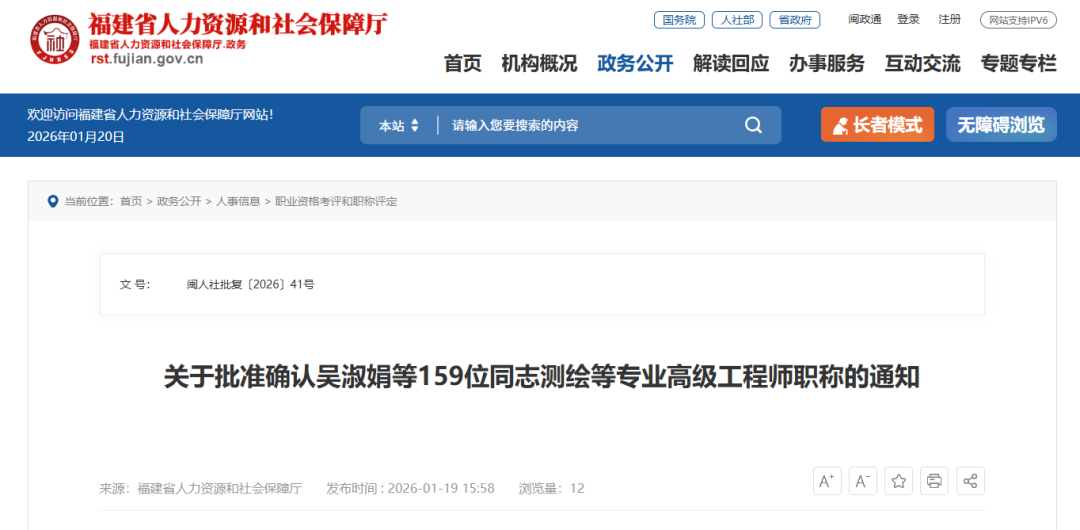Click the 注册 register link

(950, 19)
